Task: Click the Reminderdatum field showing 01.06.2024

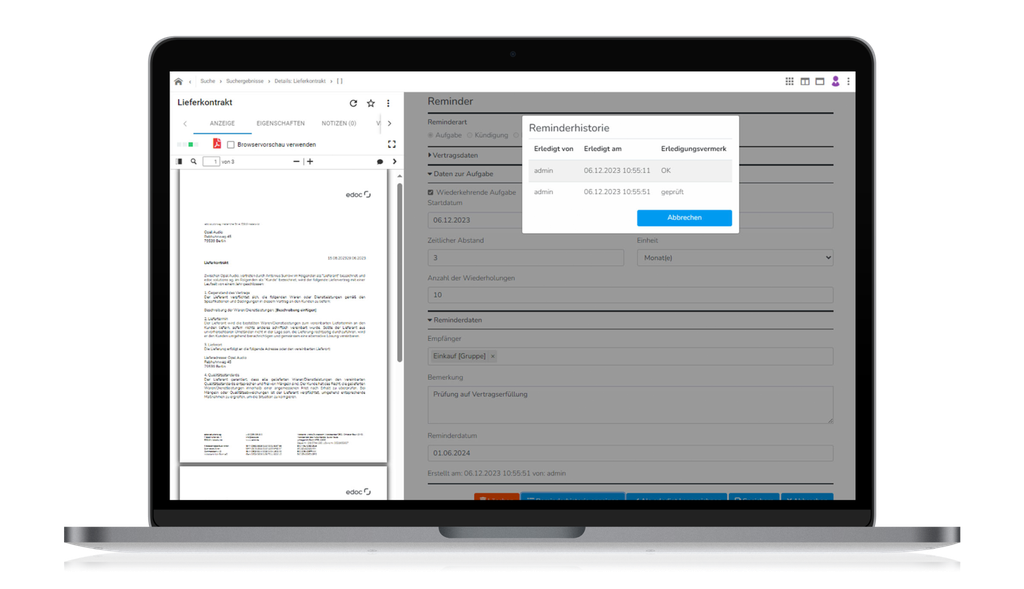Action: click(x=630, y=453)
